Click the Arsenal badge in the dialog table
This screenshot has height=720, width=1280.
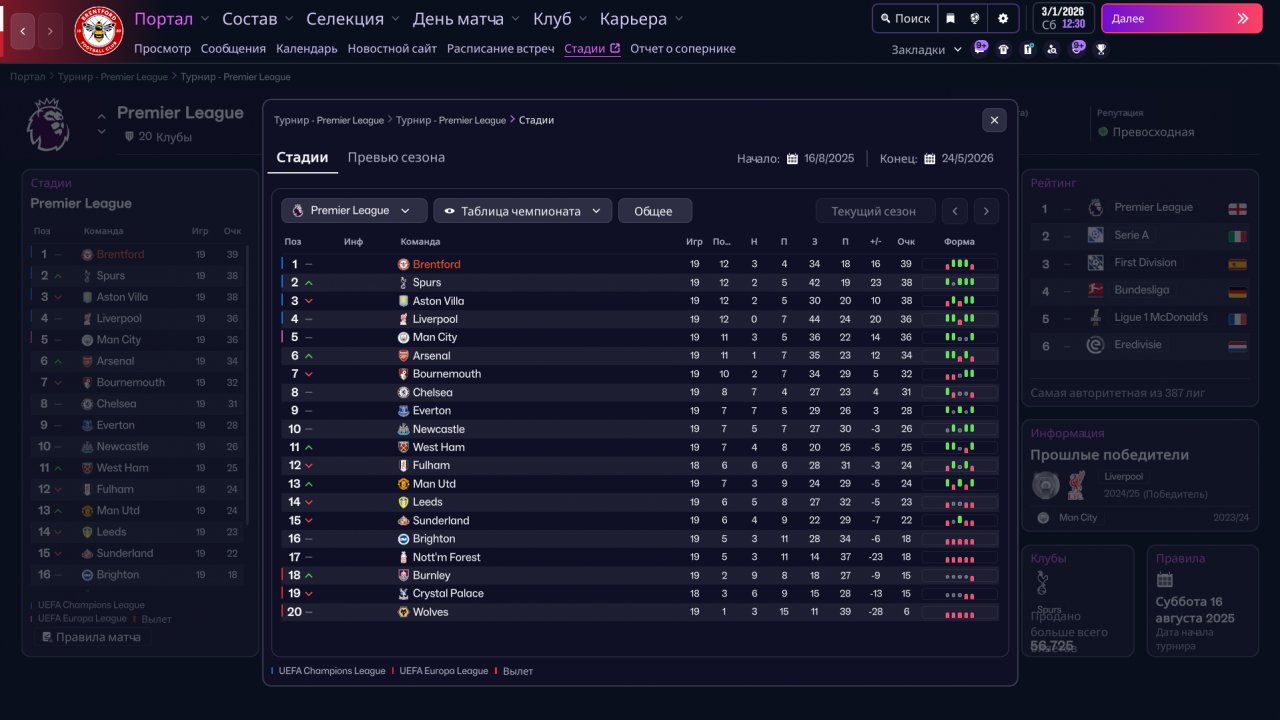(404, 356)
